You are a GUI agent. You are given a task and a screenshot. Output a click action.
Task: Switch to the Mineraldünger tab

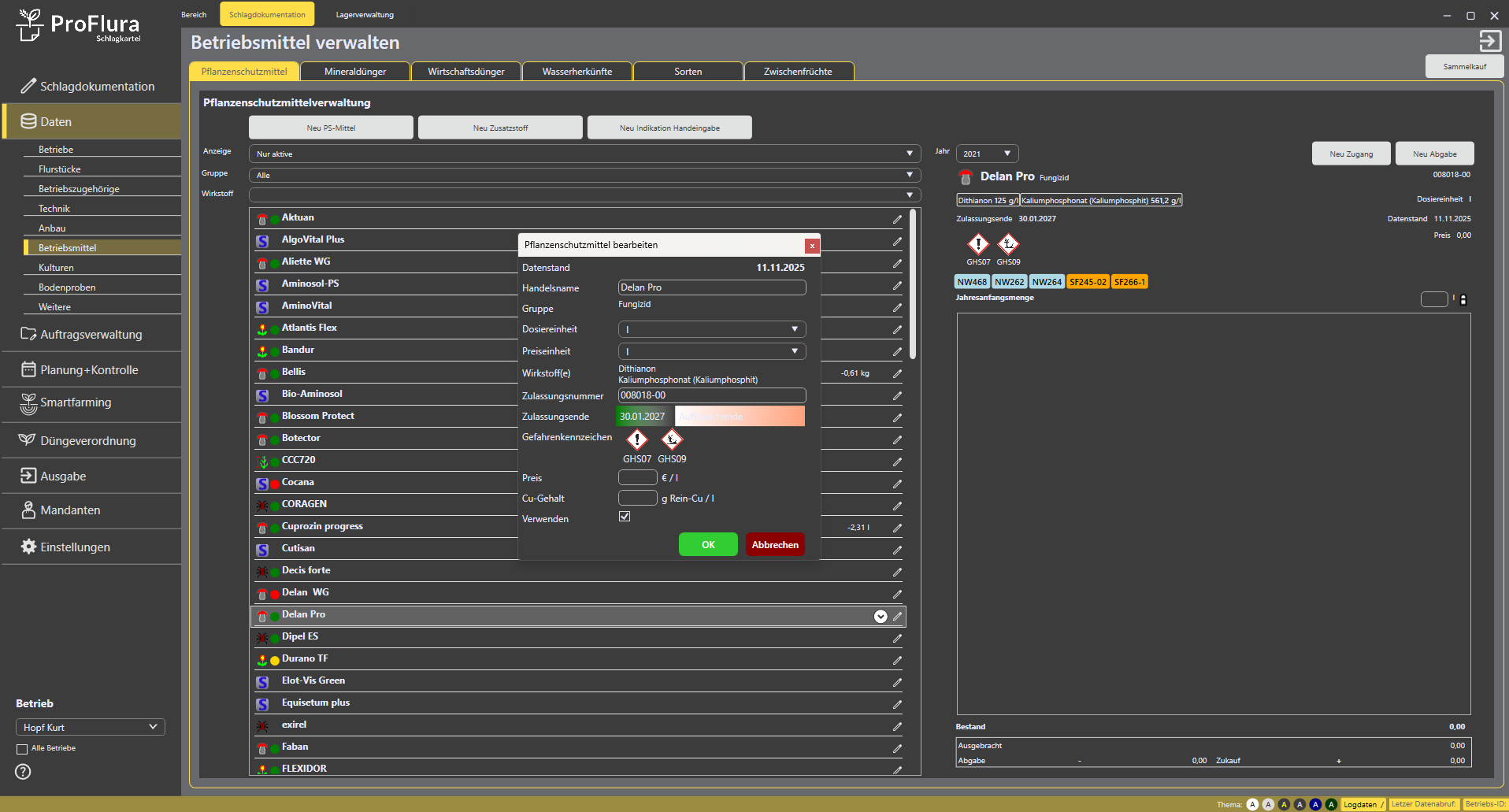355,72
